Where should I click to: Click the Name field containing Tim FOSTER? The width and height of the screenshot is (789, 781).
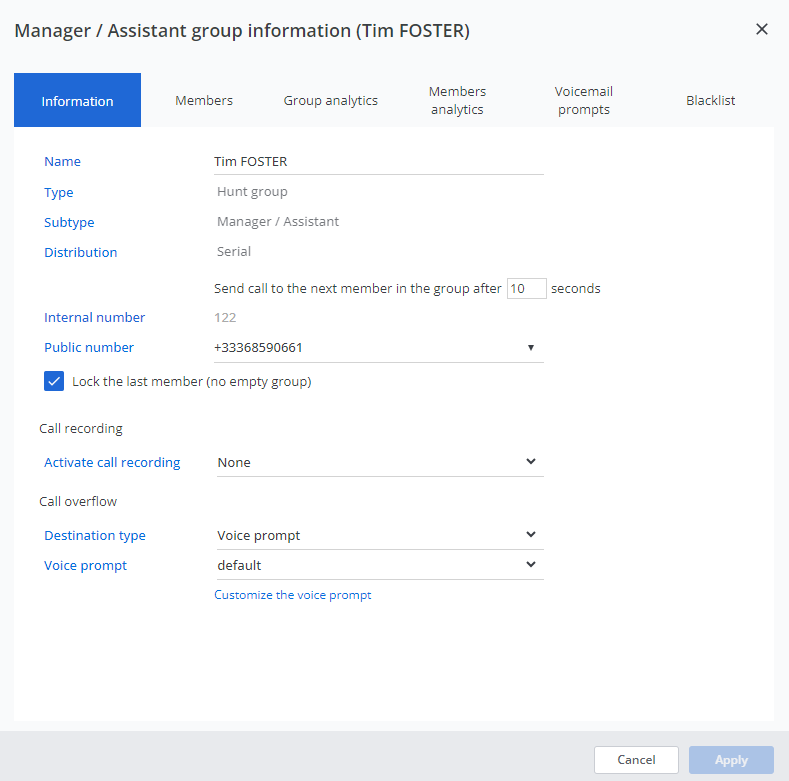pyautogui.click(x=378, y=161)
